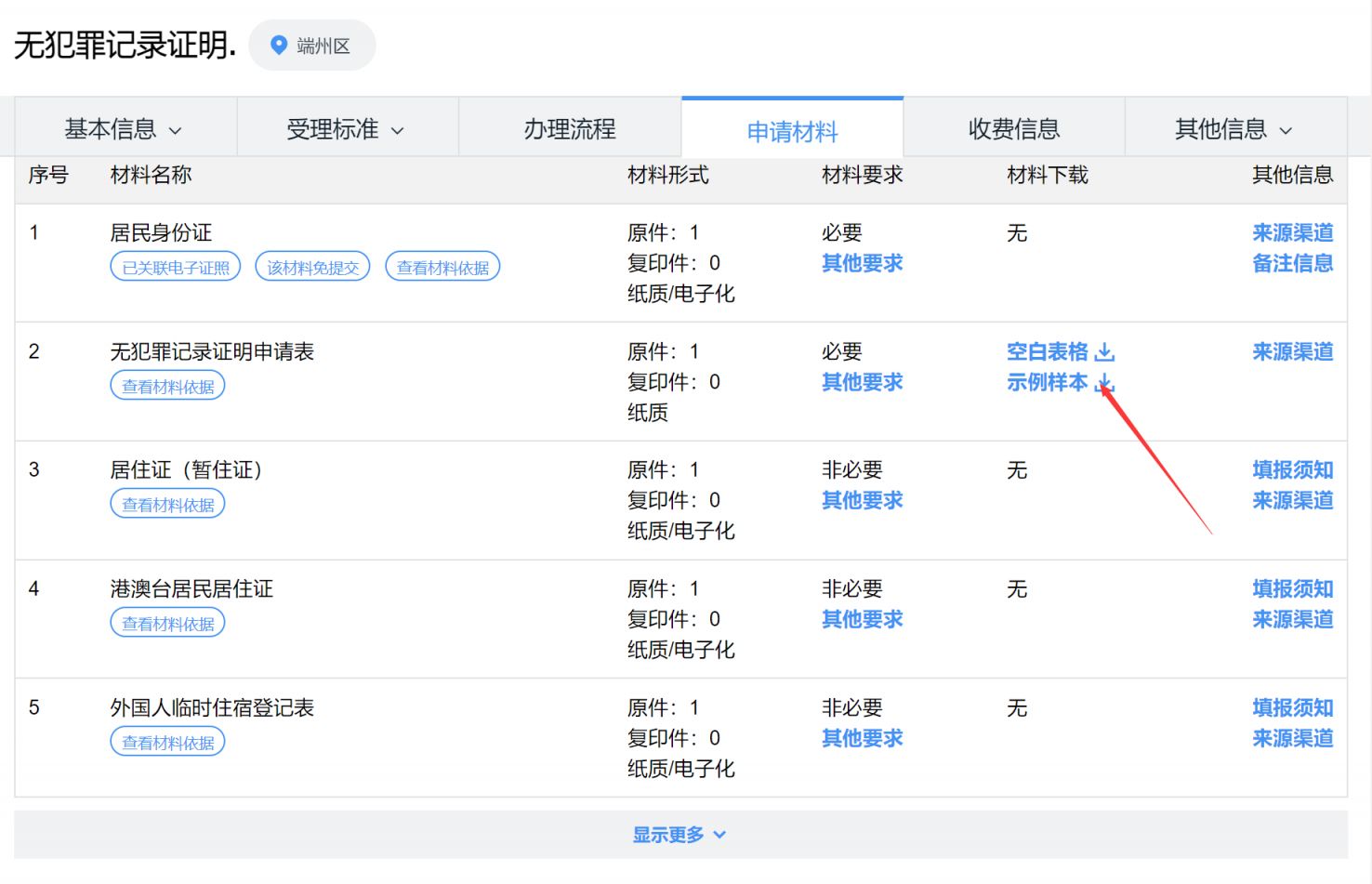Click the location pin icon beside 端州区
The height and width of the screenshot is (884, 1372).
pos(278,46)
